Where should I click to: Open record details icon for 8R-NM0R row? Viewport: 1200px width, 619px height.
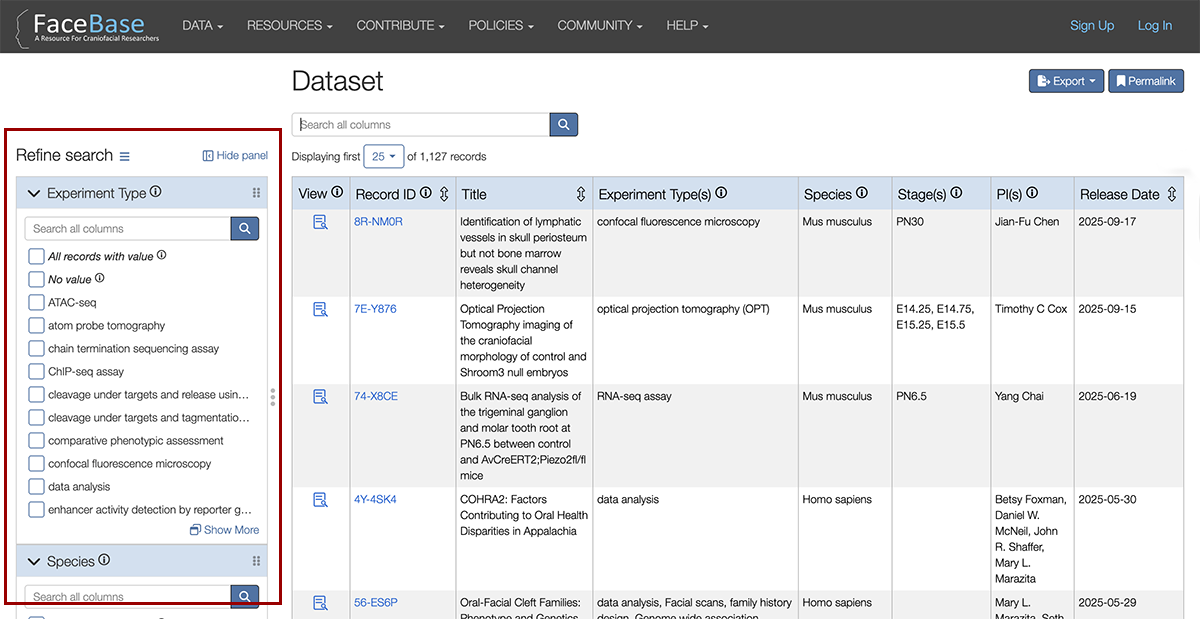[320, 221]
